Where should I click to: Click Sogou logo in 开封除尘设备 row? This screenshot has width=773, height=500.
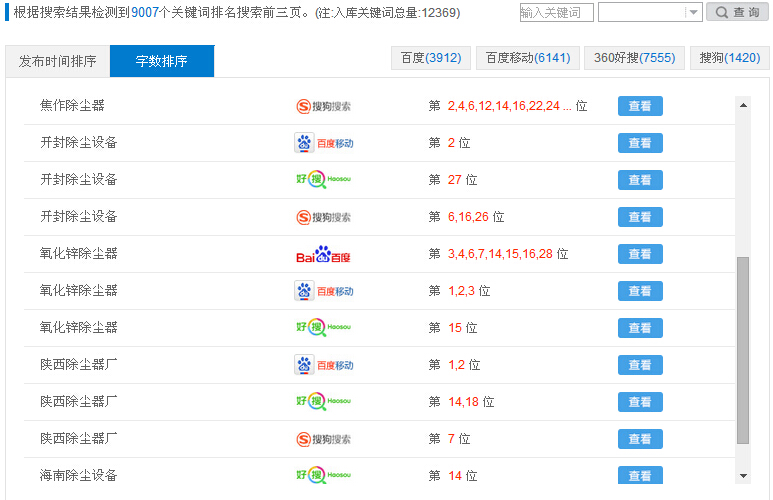click(323, 217)
